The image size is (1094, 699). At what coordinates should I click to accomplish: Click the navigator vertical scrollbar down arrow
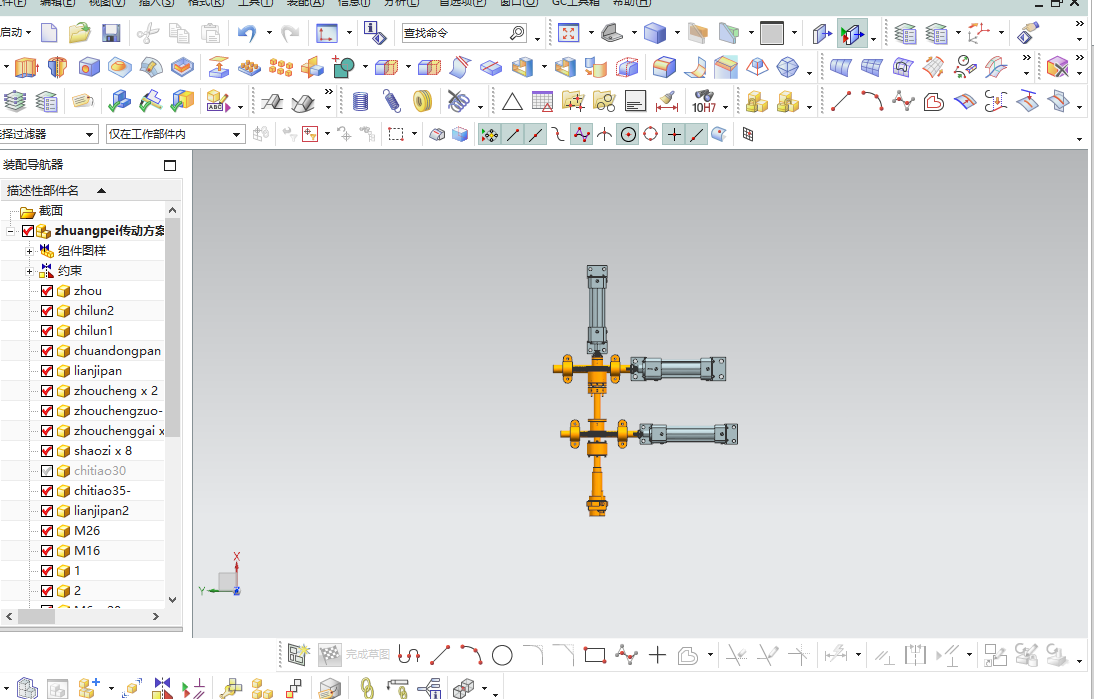pyautogui.click(x=172, y=599)
